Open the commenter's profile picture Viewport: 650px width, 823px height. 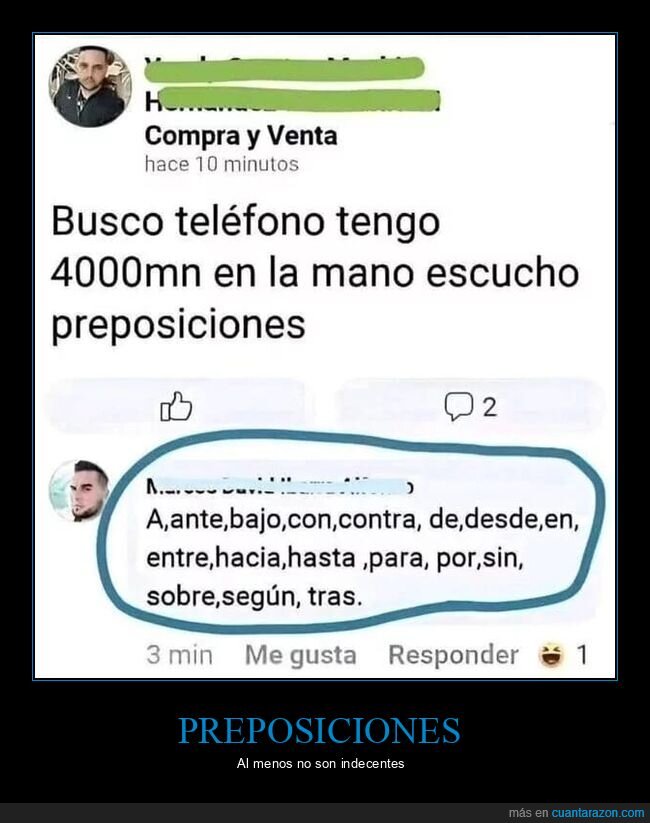pyautogui.click(x=80, y=491)
